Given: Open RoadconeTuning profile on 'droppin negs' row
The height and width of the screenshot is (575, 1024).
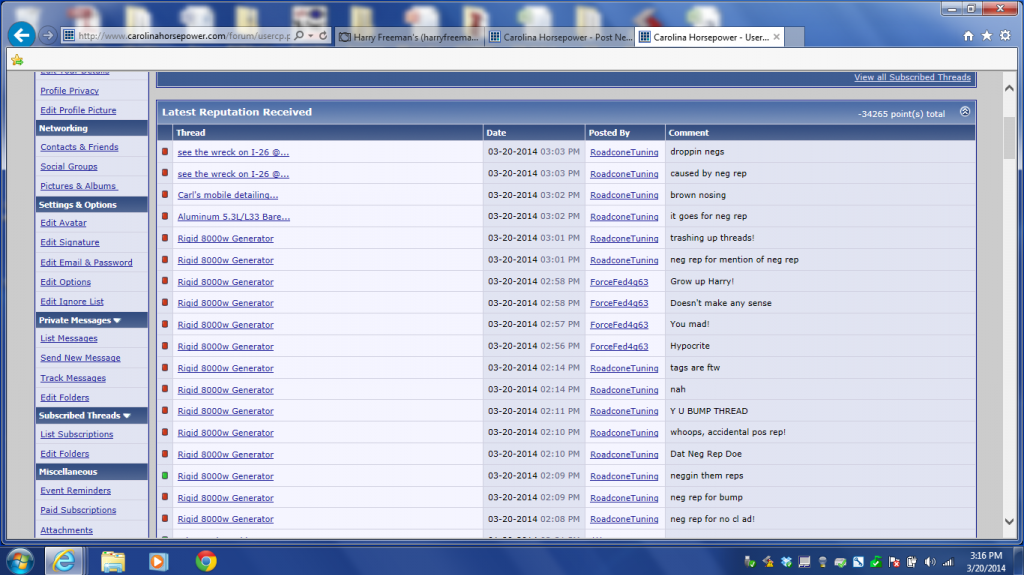Looking at the screenshot, I should click(624, 152).
